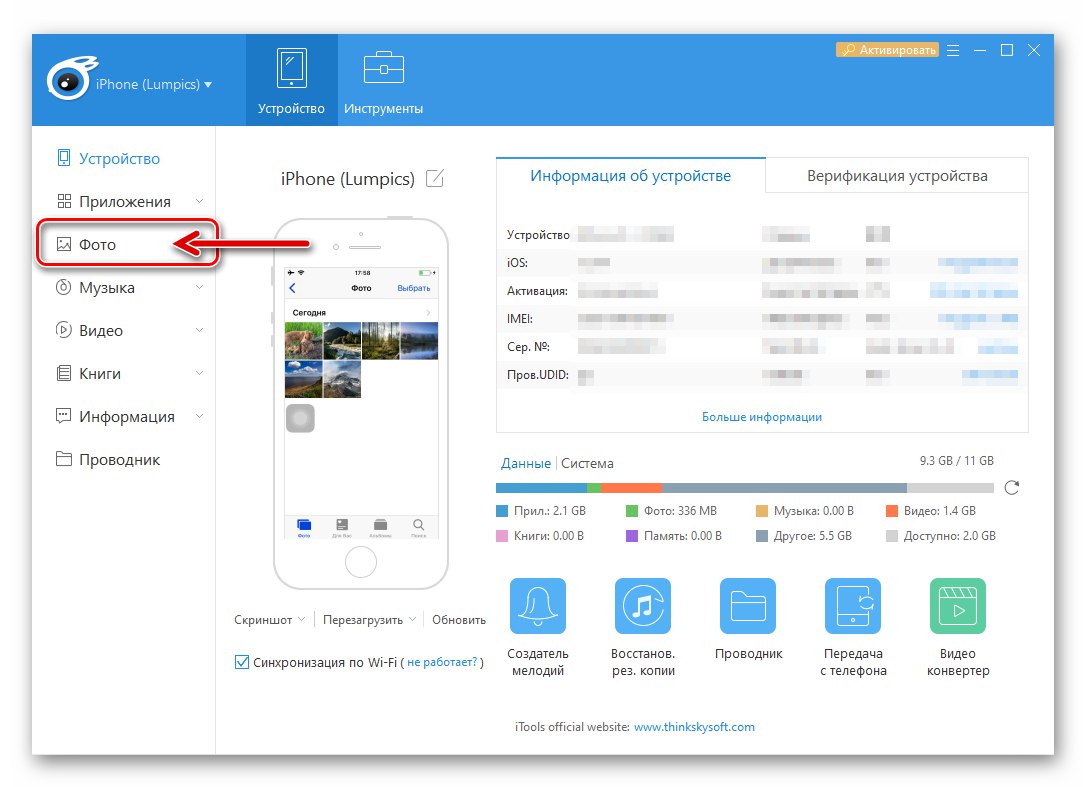Click the Фото sidebar picture icon

[x=64, y=244]
